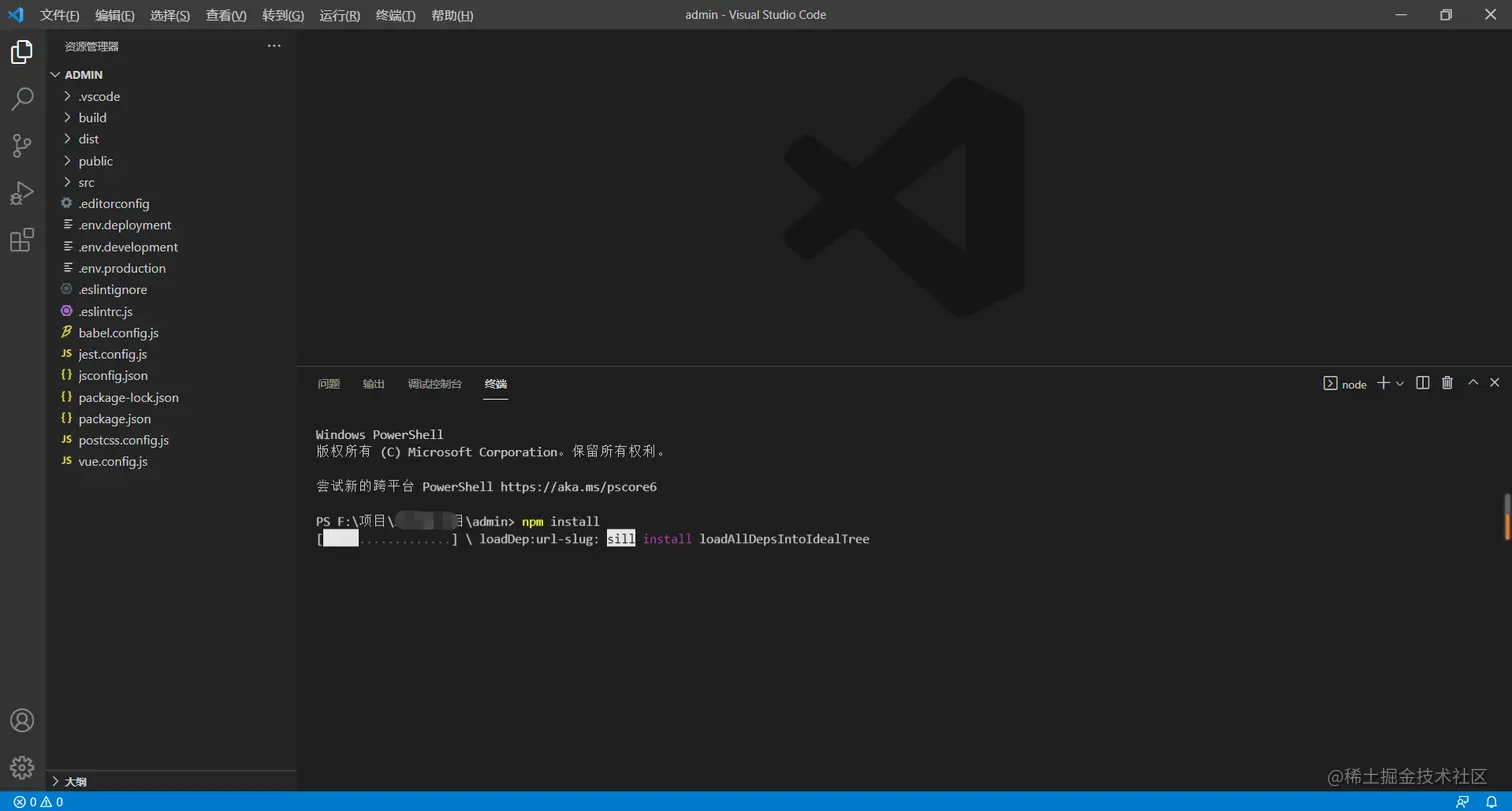Expand the public folder

[x=171, y=161]
